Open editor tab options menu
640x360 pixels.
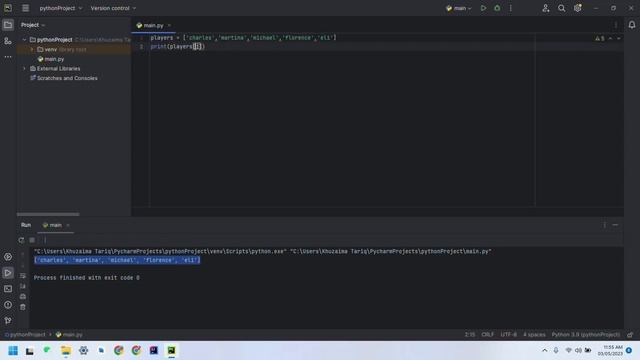pyautogui.click(x=616, y=25)
